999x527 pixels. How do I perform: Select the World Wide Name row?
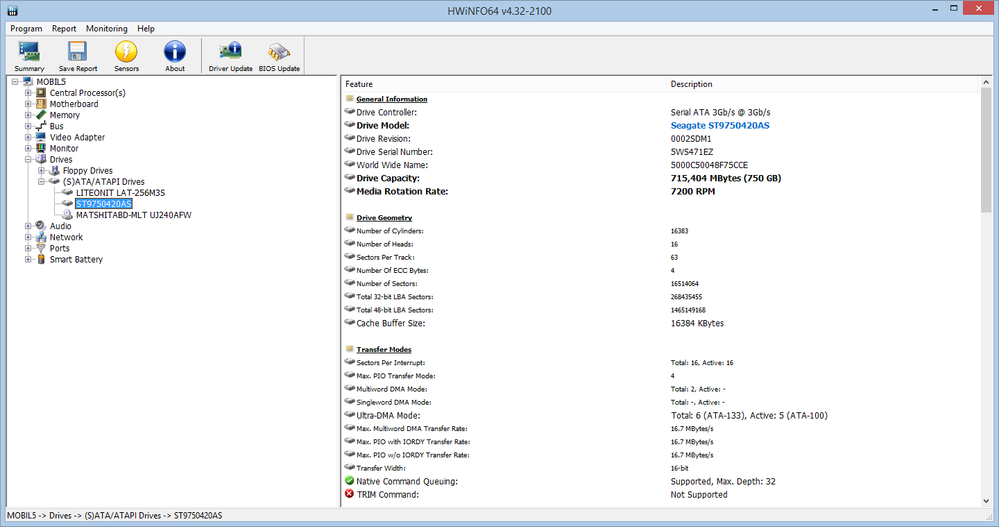tap(661, 165)
